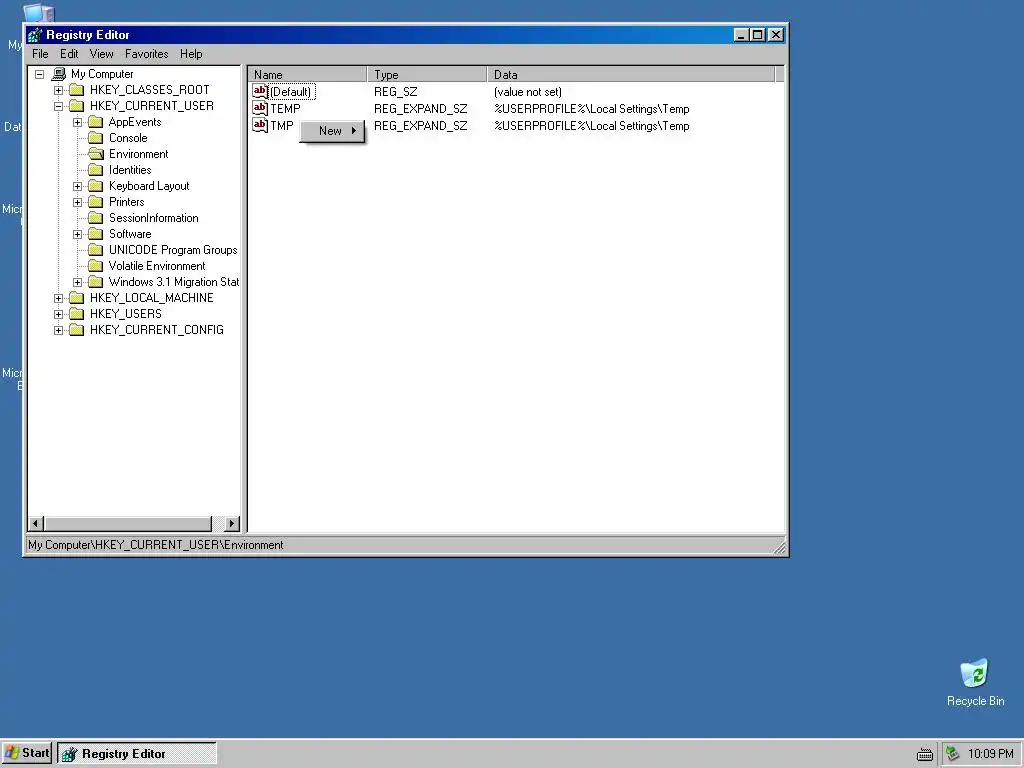Click the TEMP string value icon
1024x768 pixels.
tap(260, 108)
